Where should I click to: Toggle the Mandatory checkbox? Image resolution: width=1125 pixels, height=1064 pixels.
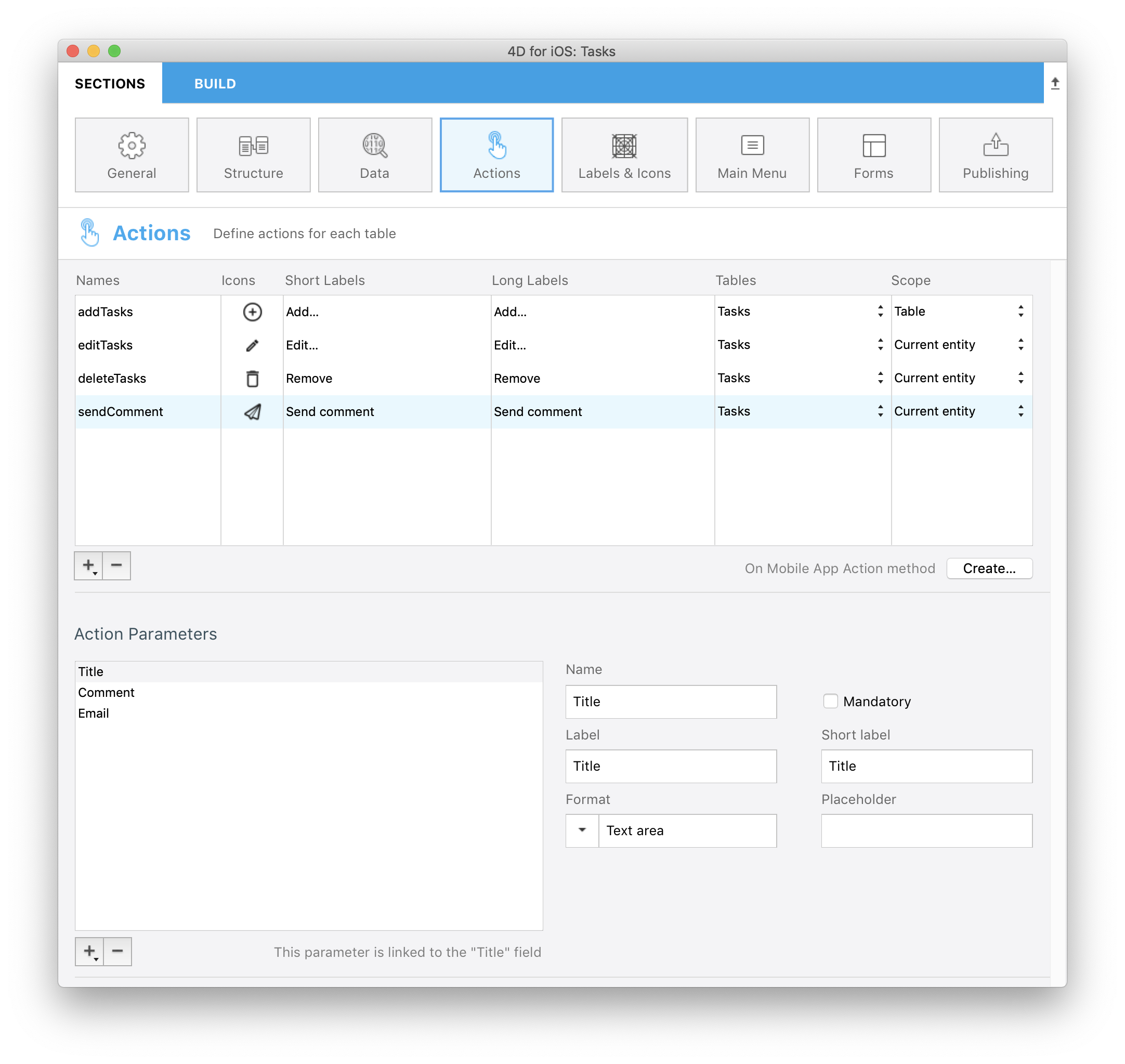click(830, 702)
